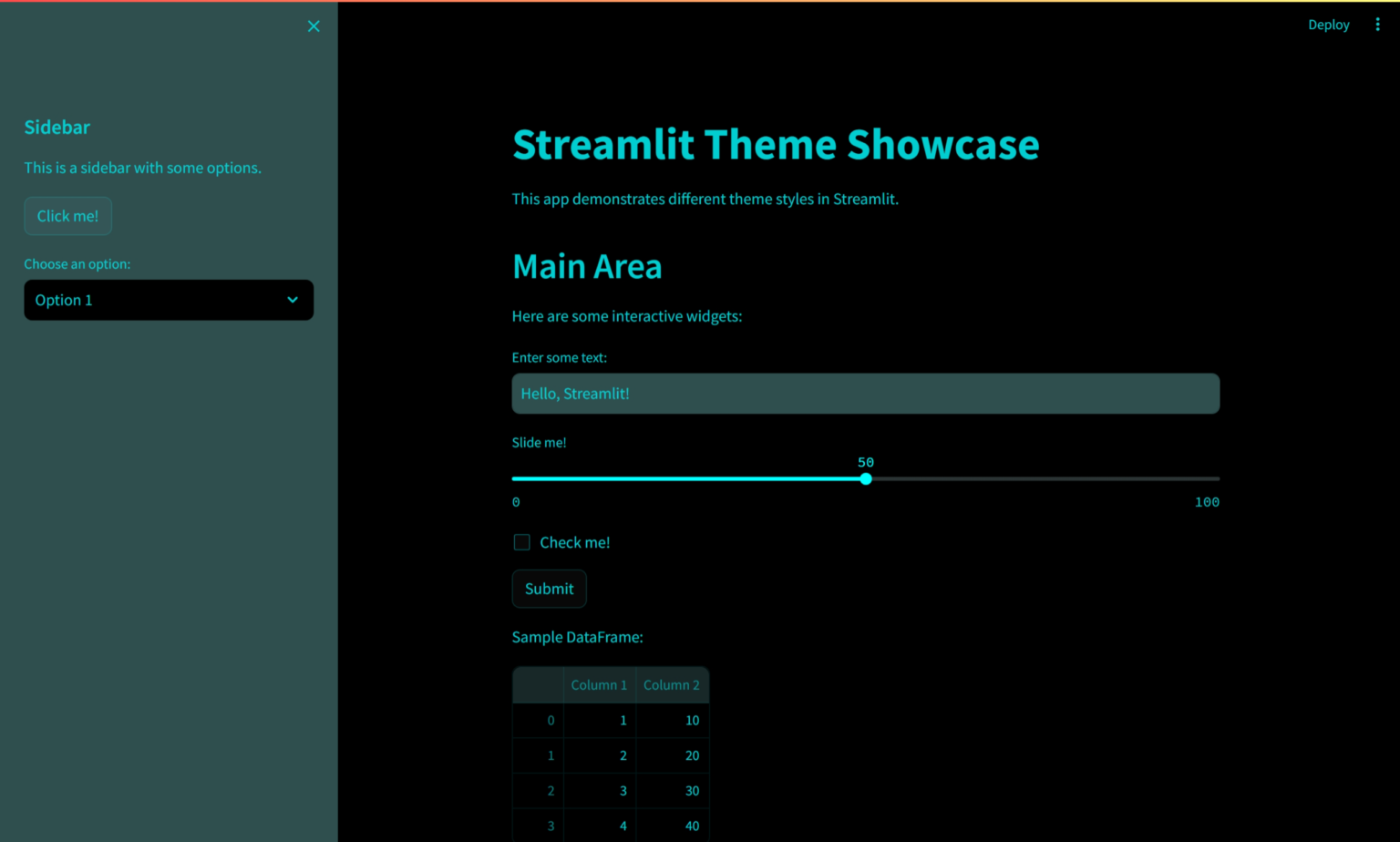1400x842 pixels.
Task: Click the 'Click me!' sidebar button
Action: click(67, 216)
